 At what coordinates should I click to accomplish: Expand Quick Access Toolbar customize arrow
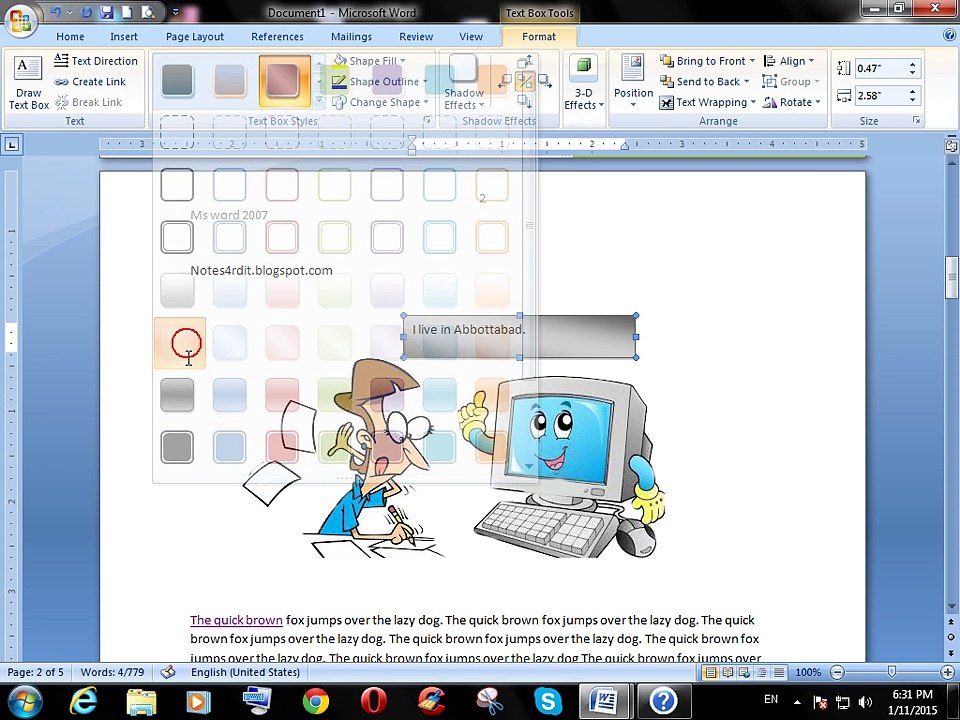pyautogui.click(x=176, y=12)
